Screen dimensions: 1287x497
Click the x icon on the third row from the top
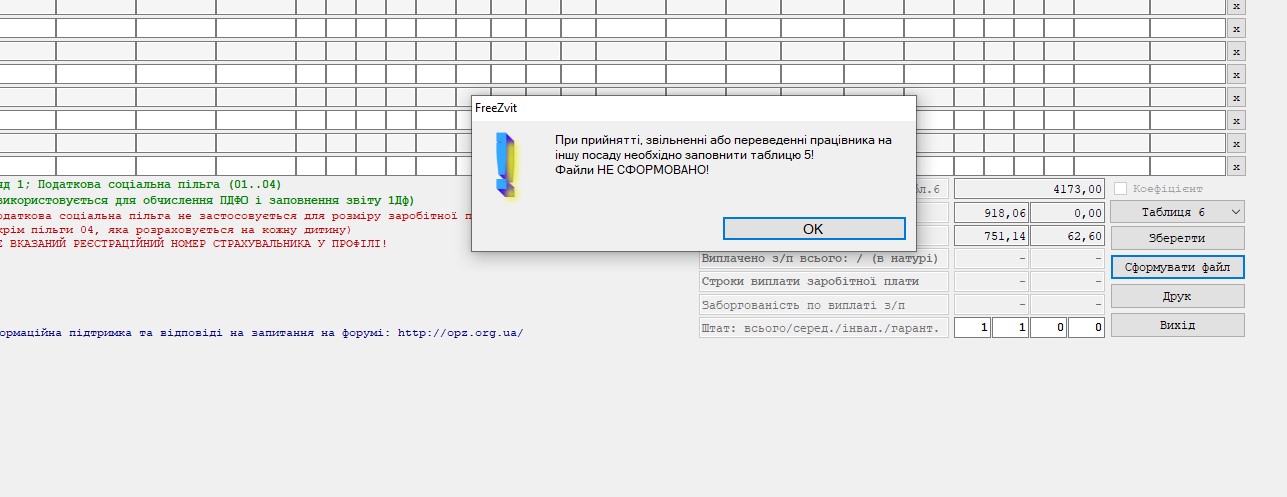(x=1236, y=52)
